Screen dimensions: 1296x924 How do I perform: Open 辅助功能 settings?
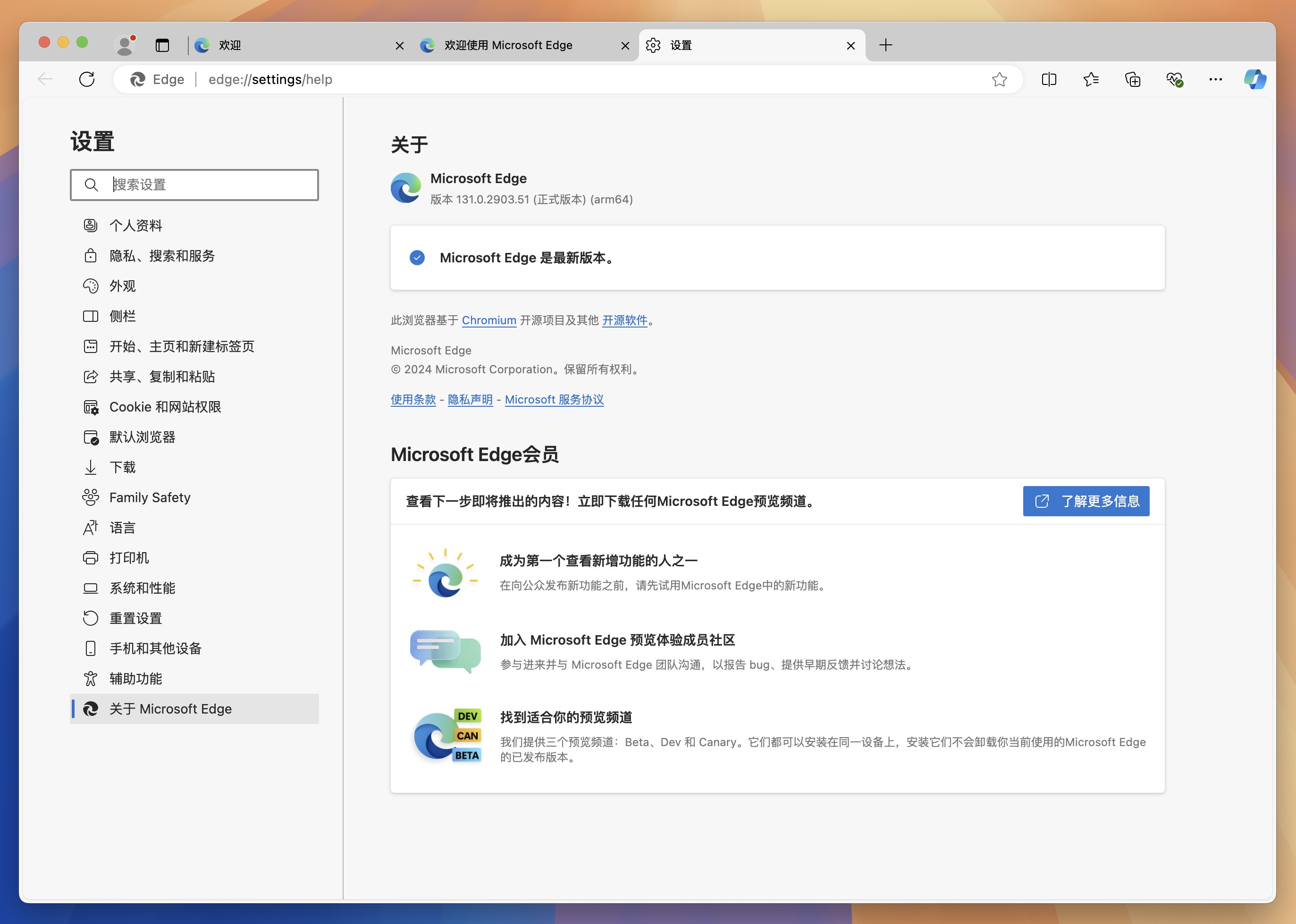(194, 678)
